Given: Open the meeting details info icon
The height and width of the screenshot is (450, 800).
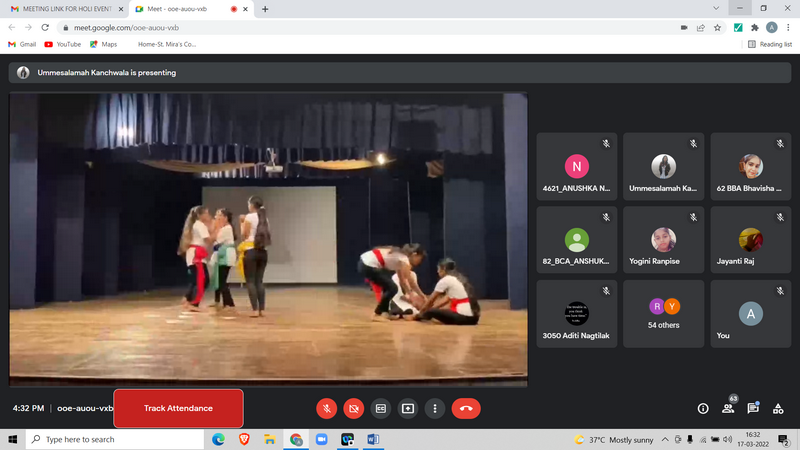Looking at the screenshot, I should pyautogui.click(x=703, y=408).
